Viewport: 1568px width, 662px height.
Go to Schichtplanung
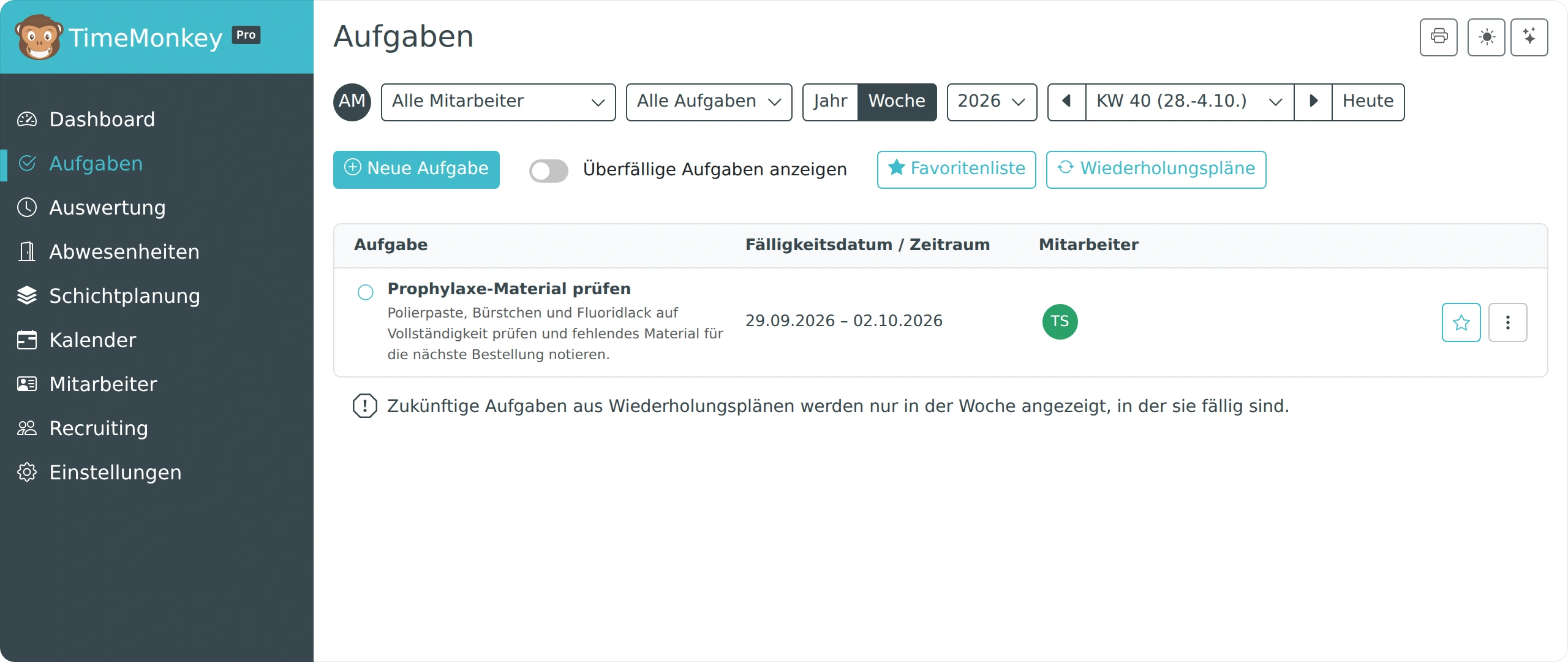pos(157,296)
